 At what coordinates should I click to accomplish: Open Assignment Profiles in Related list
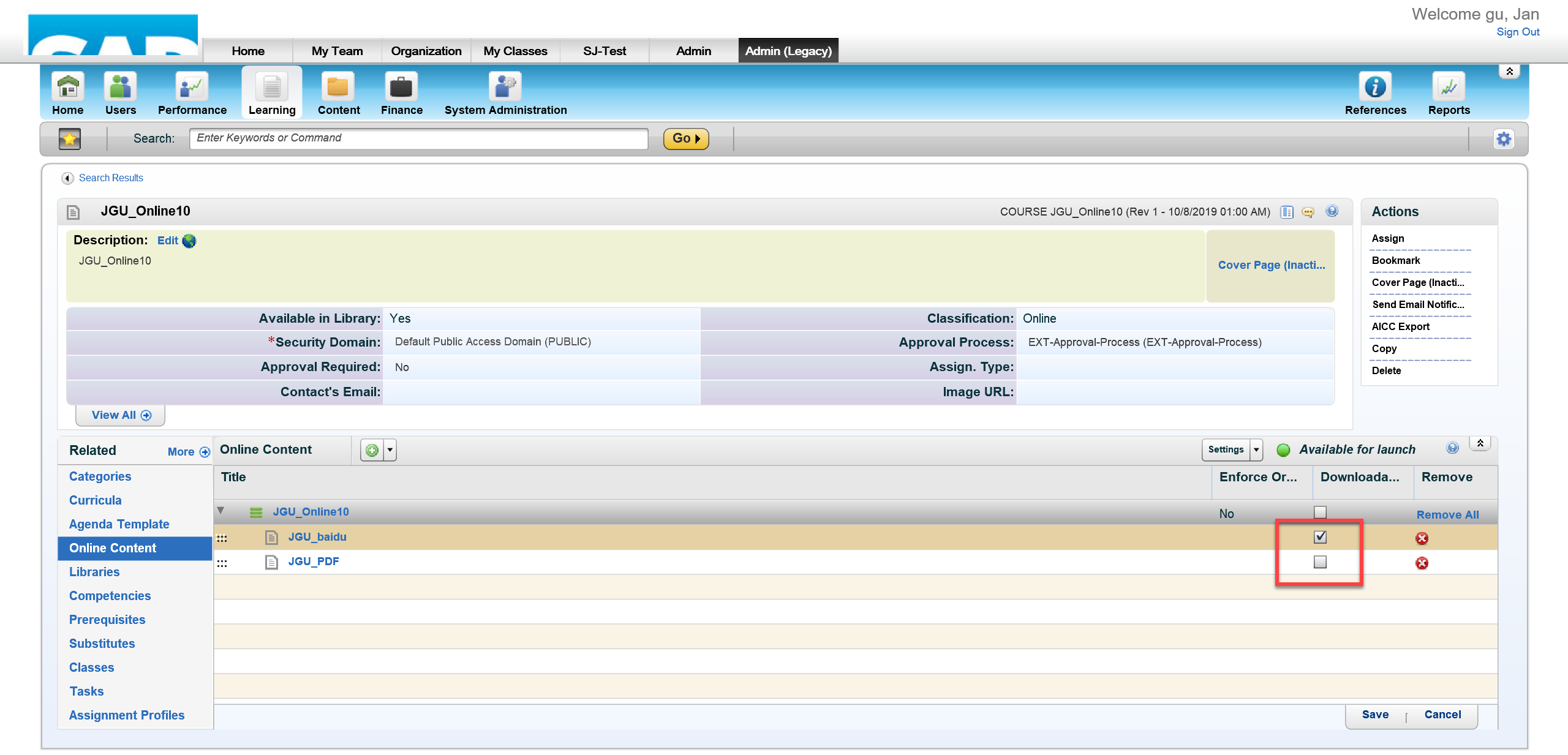pos(126,715)
